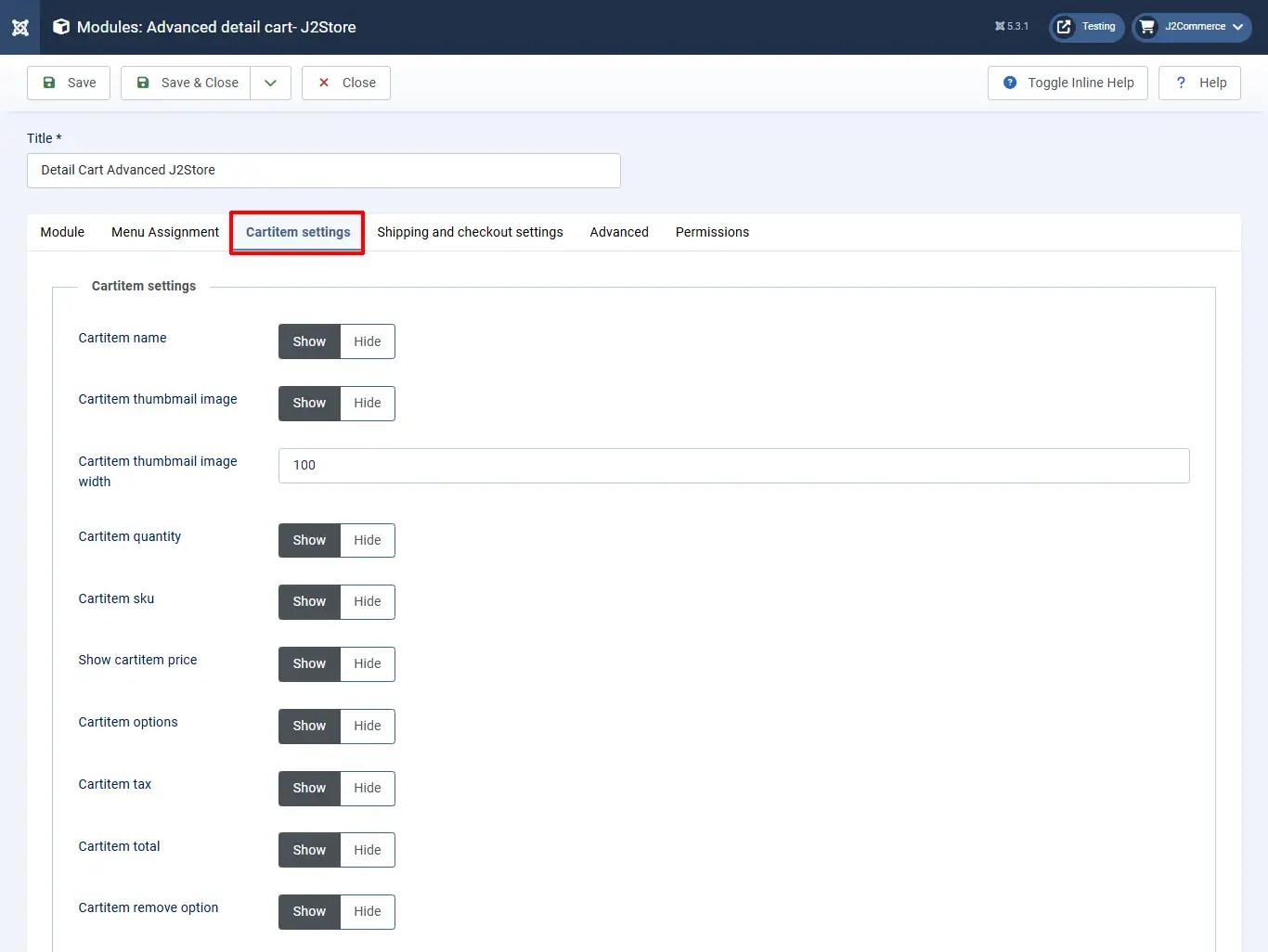Screen dimensions: 1268x952
Task: Set Cartitem name to Show
Action: click(x=309, y=341)
